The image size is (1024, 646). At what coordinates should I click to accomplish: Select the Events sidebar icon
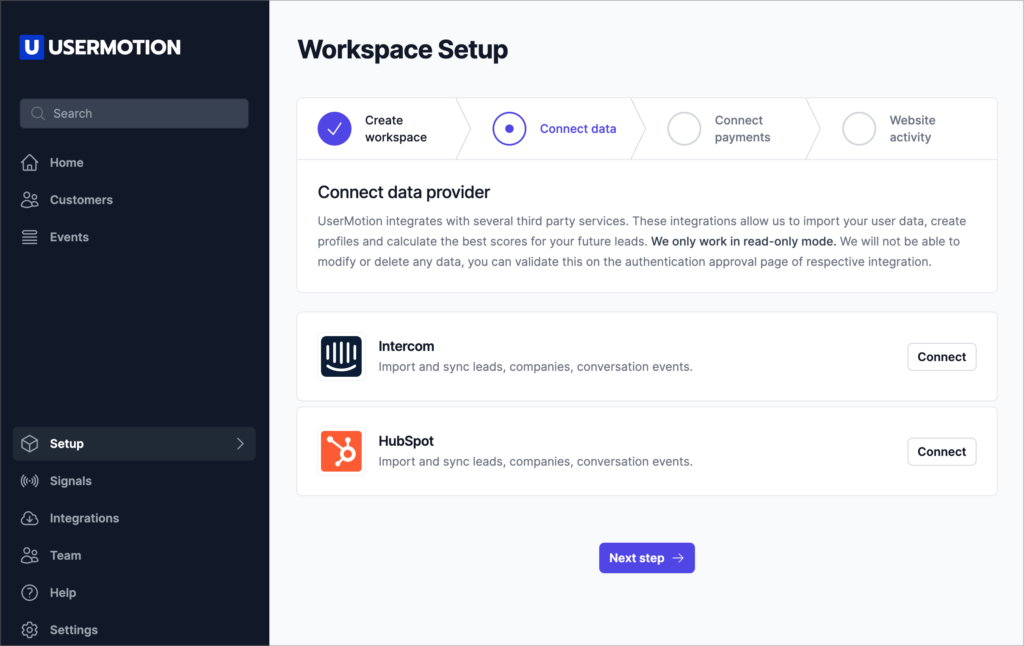(x=30, y=237)
